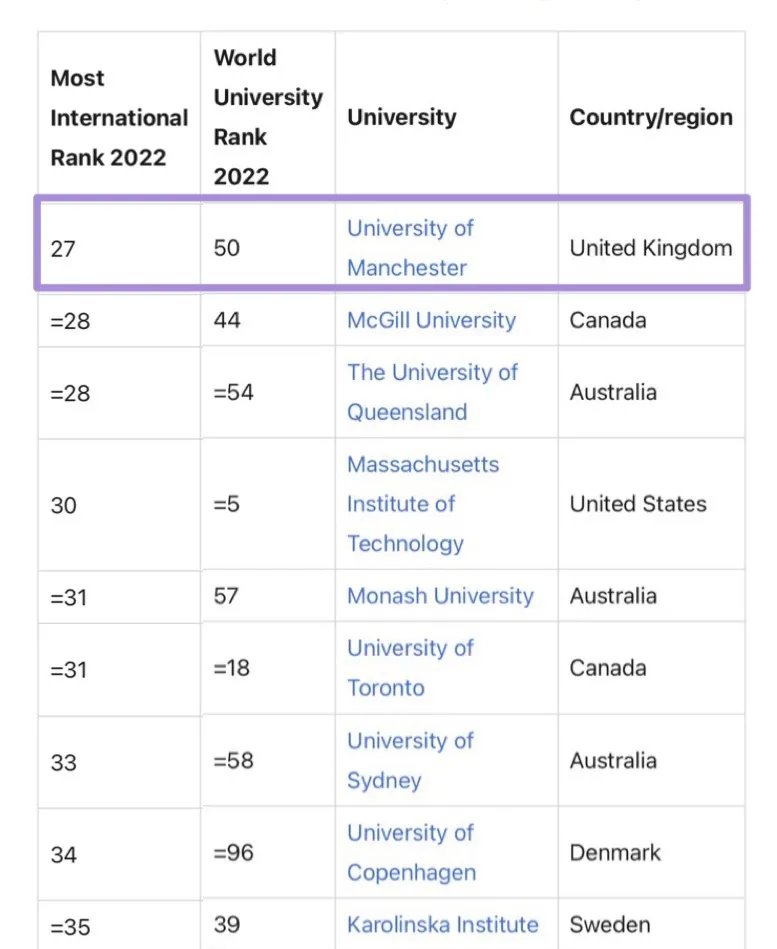Open the University of Manchester link
Image resolution: width=777 pixels, height=949 pixels.
tap(410, 248)
